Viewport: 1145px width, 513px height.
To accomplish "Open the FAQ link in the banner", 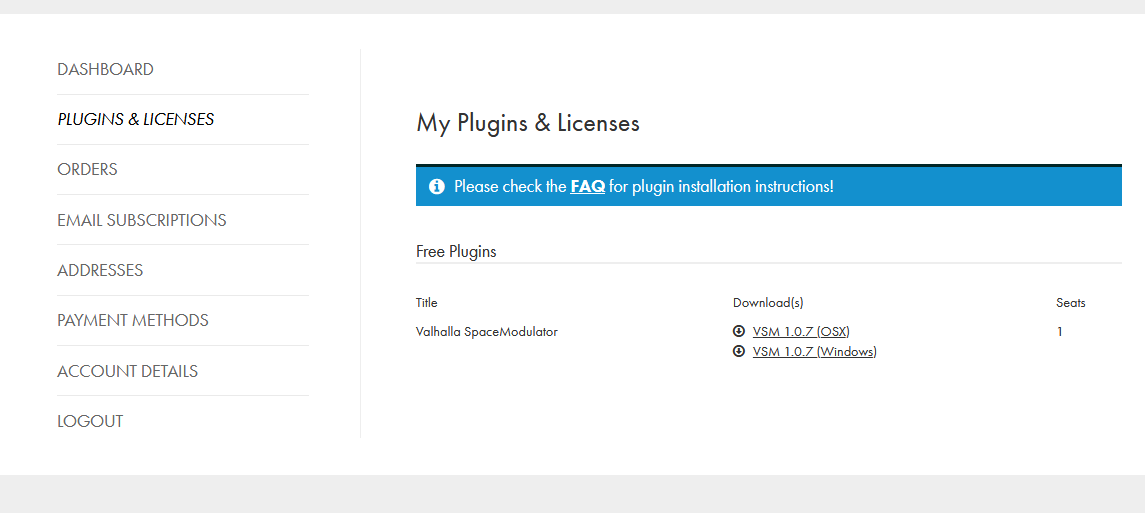I will [x=588, y=186].
